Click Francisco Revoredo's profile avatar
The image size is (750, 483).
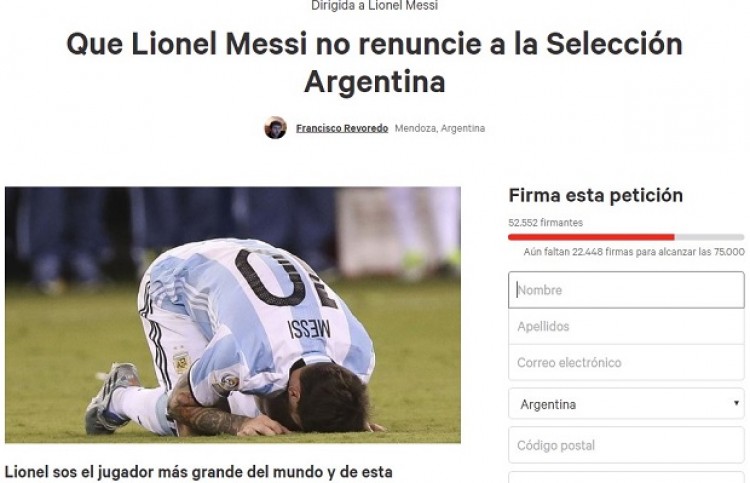click(x=276, y=128)
